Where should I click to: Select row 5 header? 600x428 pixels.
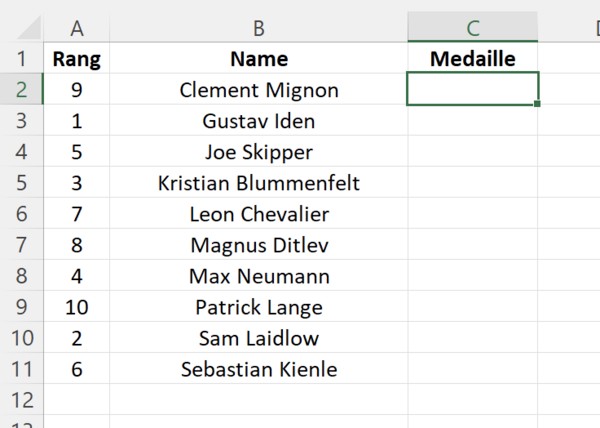click(x=21, y=182)
